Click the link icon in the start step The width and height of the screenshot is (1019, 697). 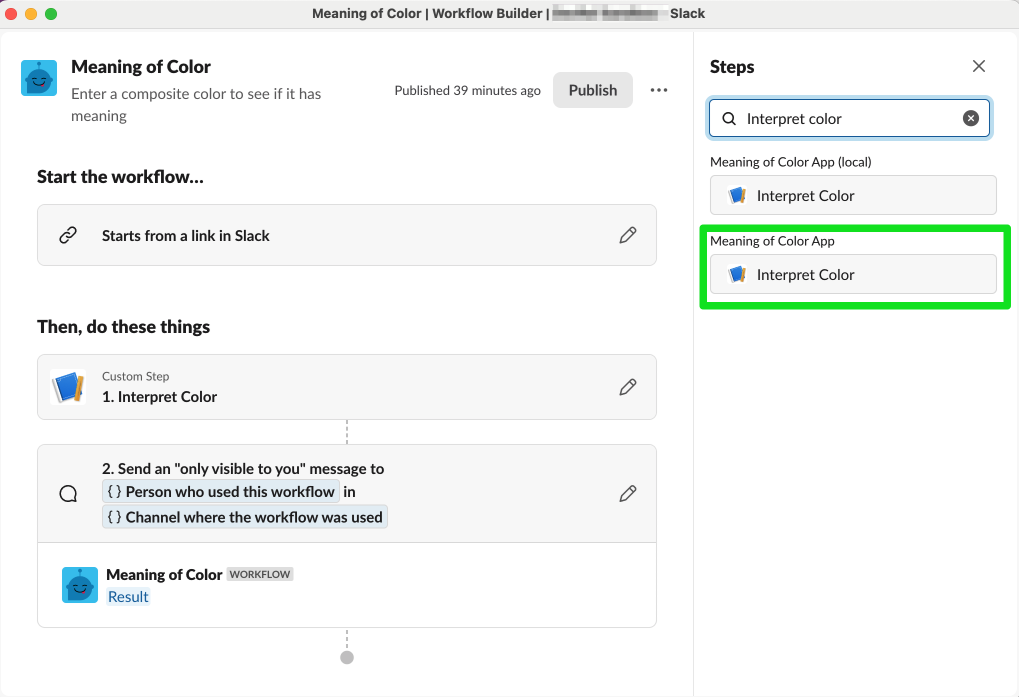tap(68, 234)
